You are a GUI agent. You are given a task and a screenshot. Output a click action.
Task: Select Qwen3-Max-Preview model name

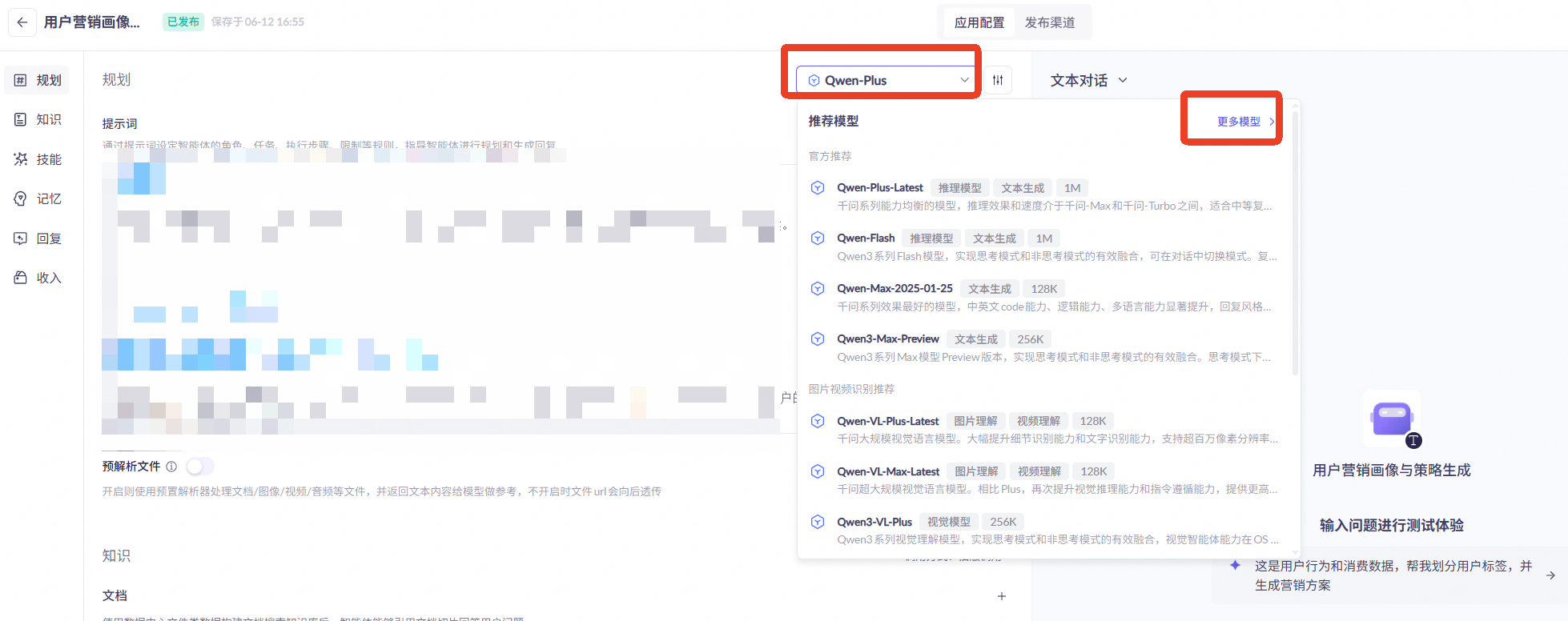tap(888, 339)
